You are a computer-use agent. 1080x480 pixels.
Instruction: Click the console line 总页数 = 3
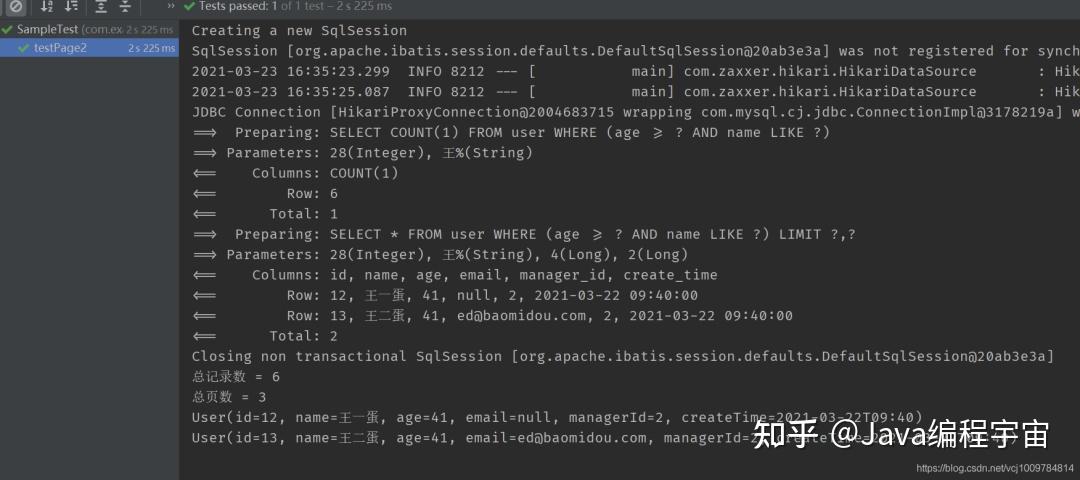pos(229,397)
